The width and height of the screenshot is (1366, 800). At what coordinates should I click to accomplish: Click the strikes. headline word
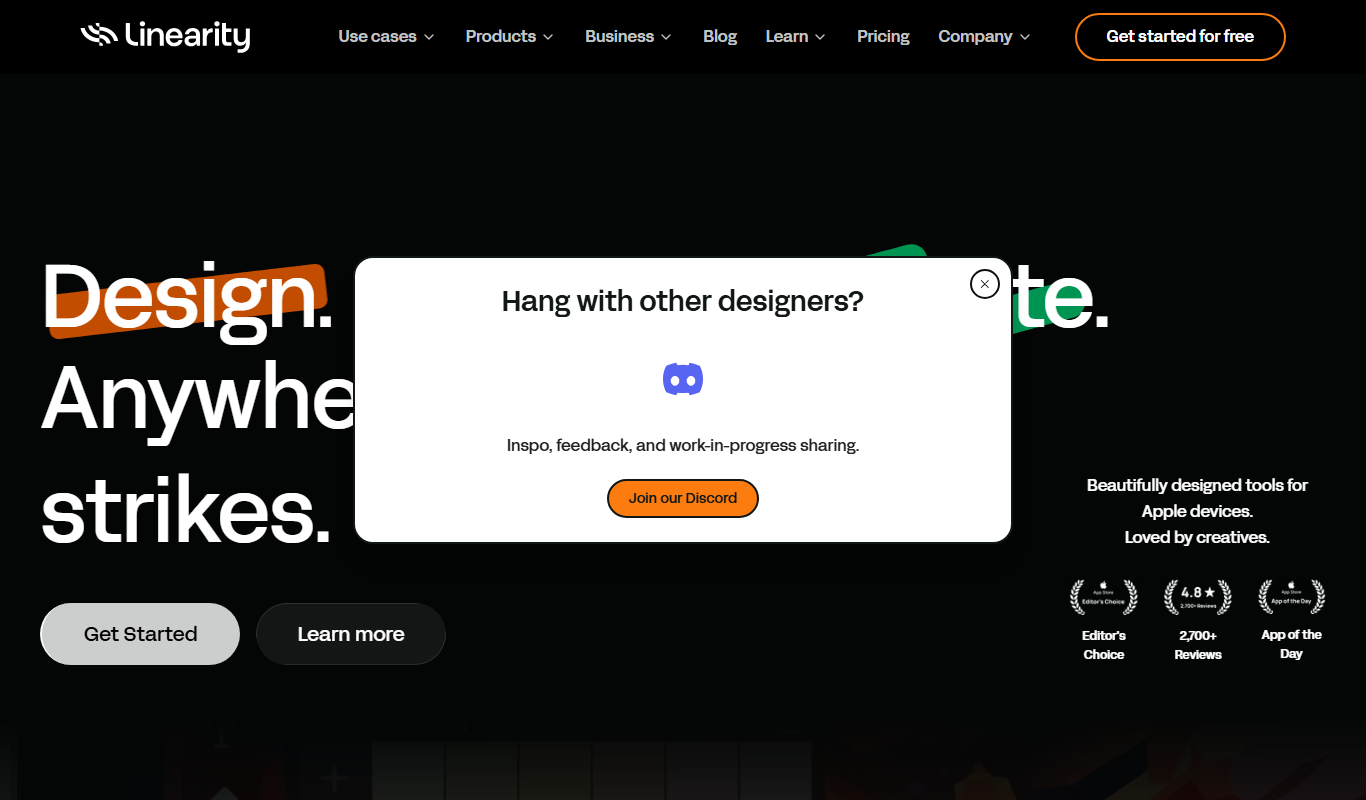point(186,509)
